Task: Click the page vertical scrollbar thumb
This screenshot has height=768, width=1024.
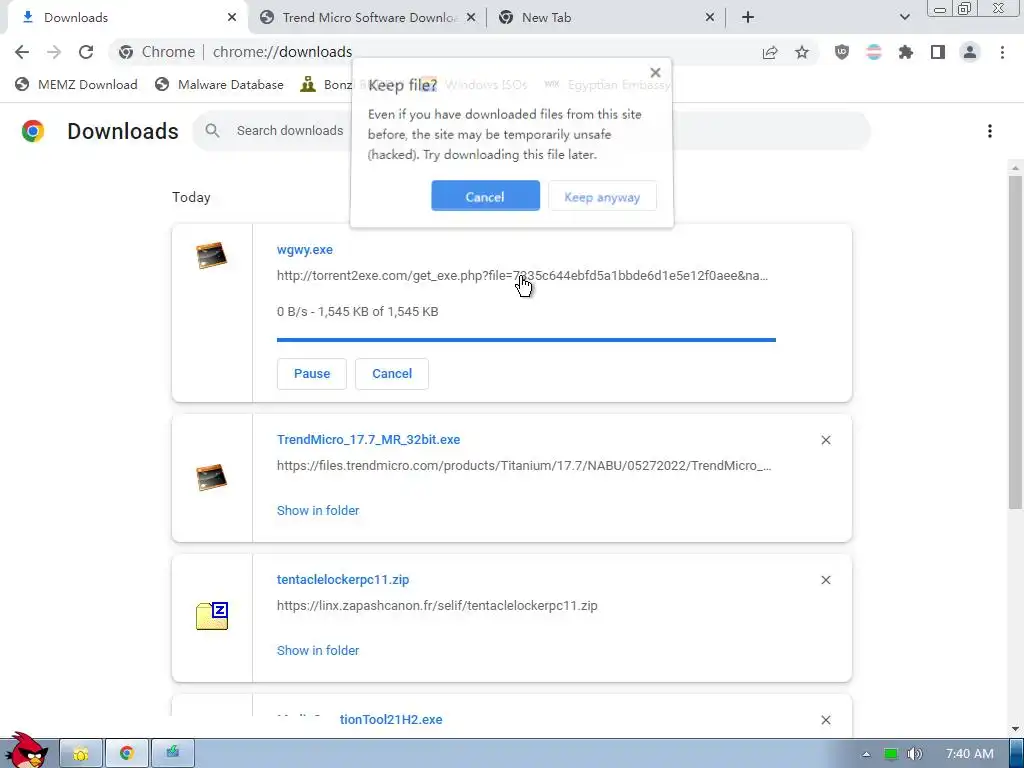Action: coord(1015,343)
